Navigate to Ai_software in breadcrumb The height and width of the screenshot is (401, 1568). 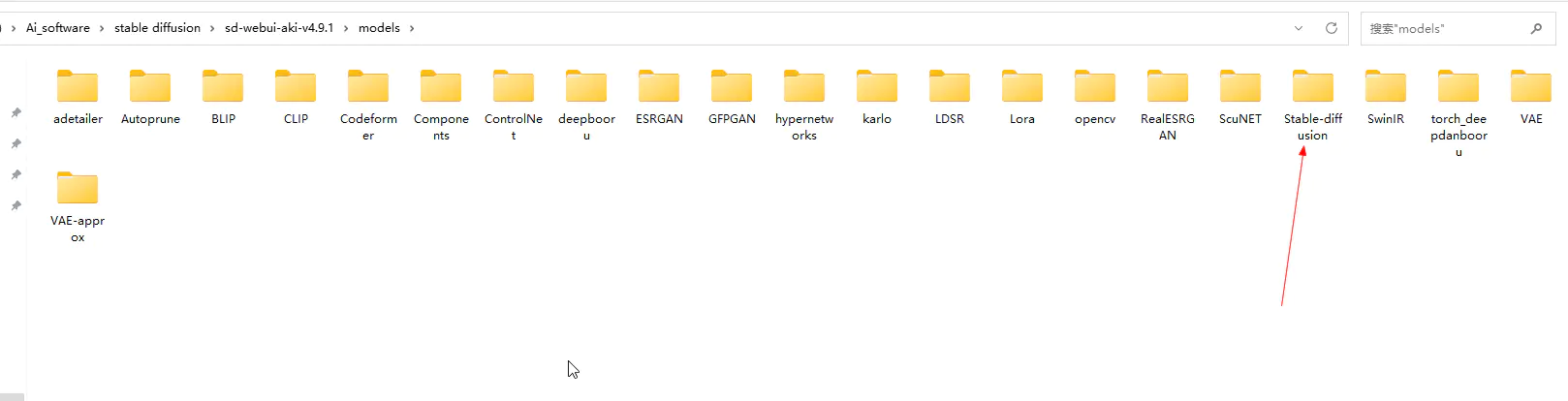click(x=58, y=28)
